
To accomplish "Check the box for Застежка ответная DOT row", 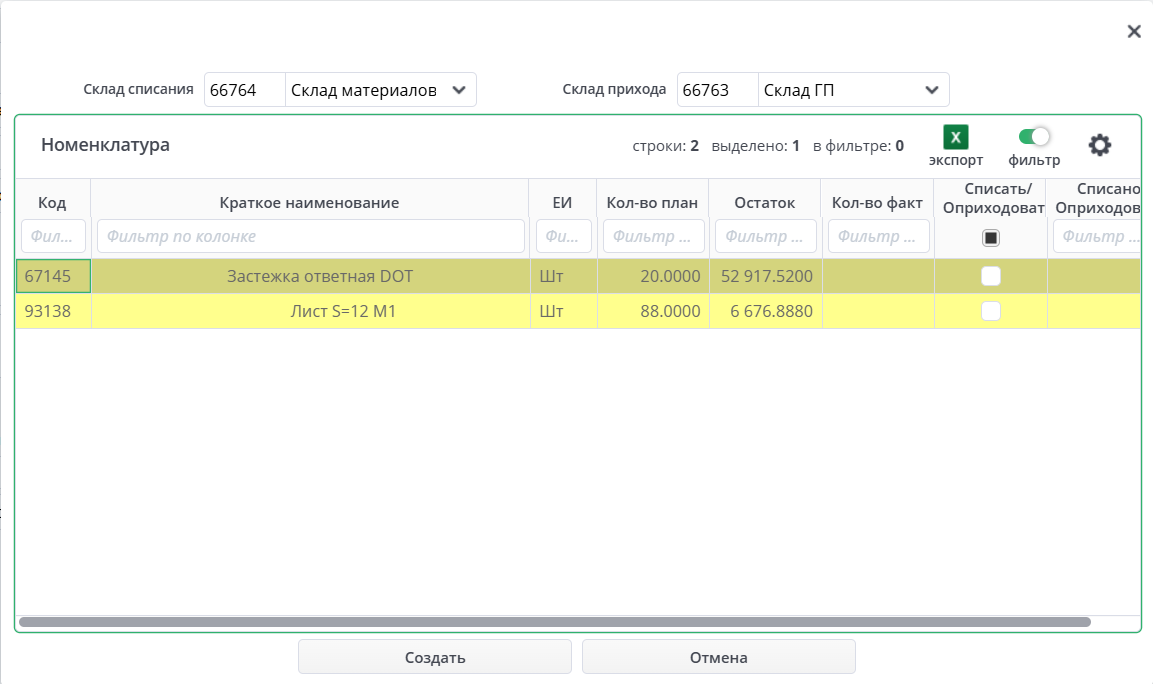I will pyautogui.click(x=990, y=276).
